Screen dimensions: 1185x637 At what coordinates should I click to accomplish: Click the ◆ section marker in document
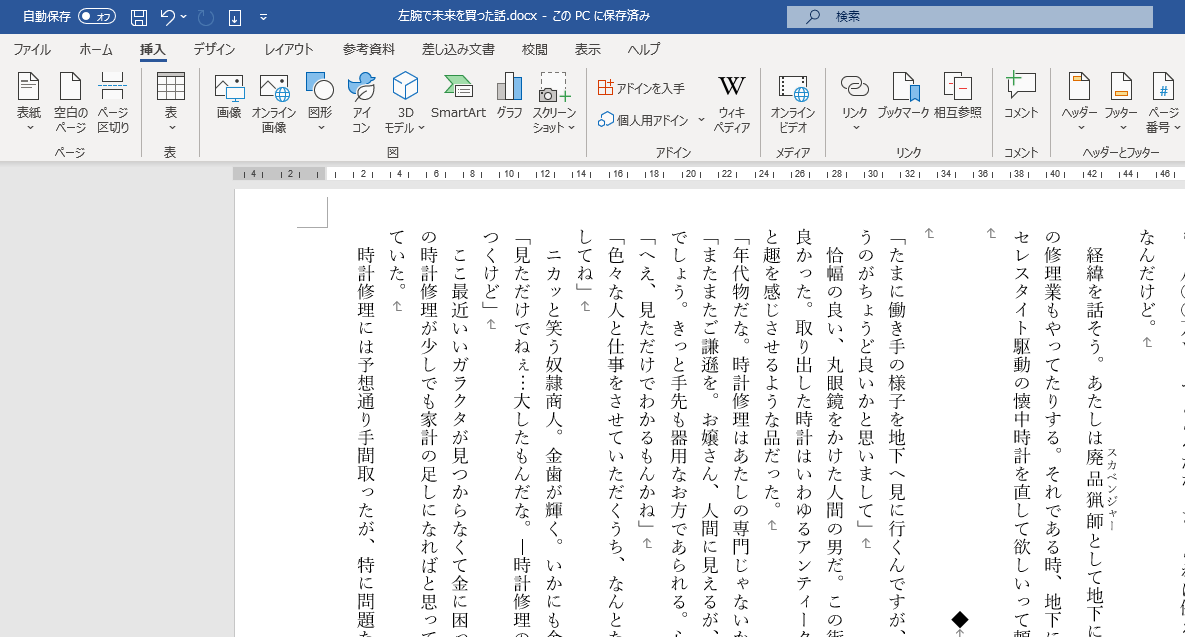click(960, 620)
